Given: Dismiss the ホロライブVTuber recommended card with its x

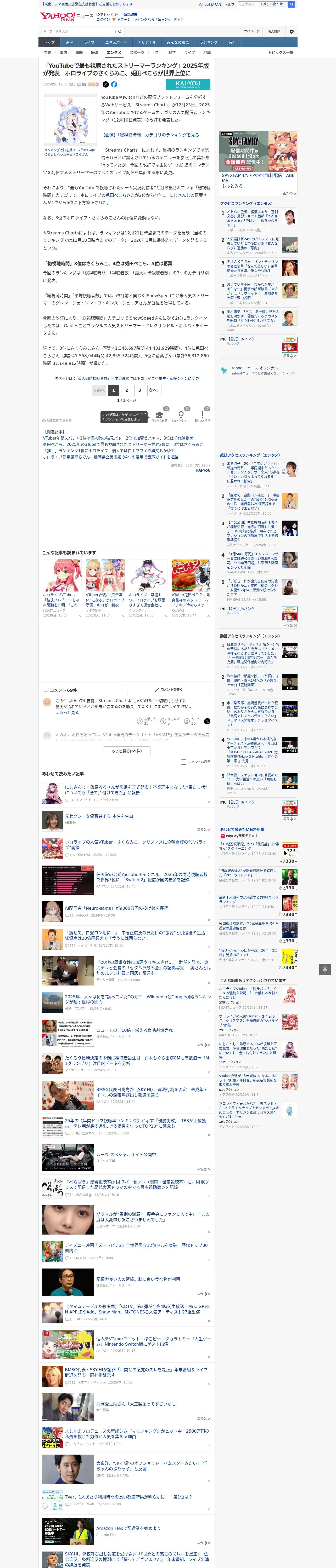Looking at the screenshot, I should point(80,615).
